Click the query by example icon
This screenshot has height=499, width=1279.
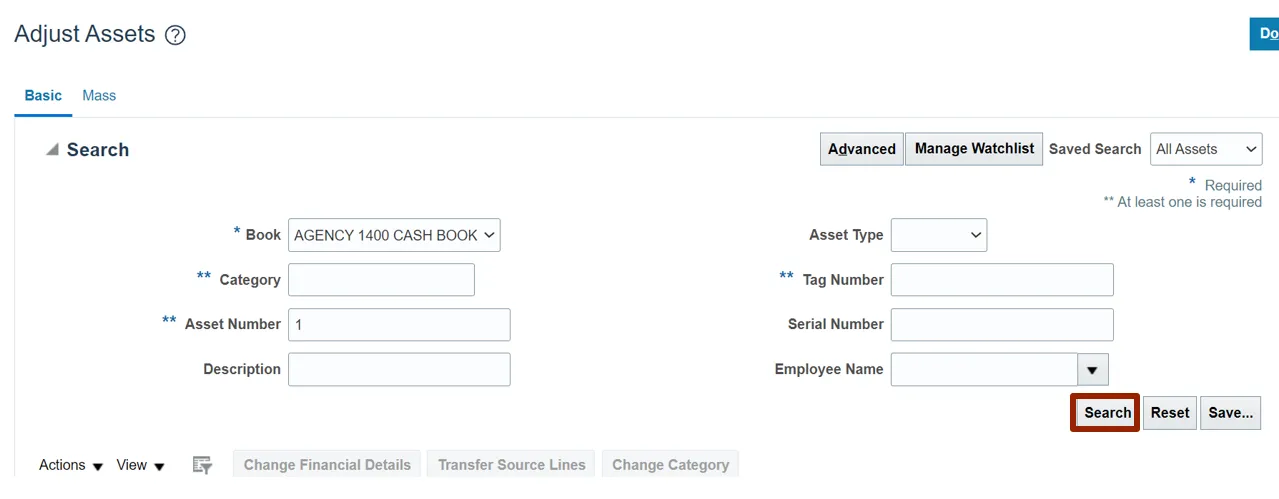(x=202, y=465)
